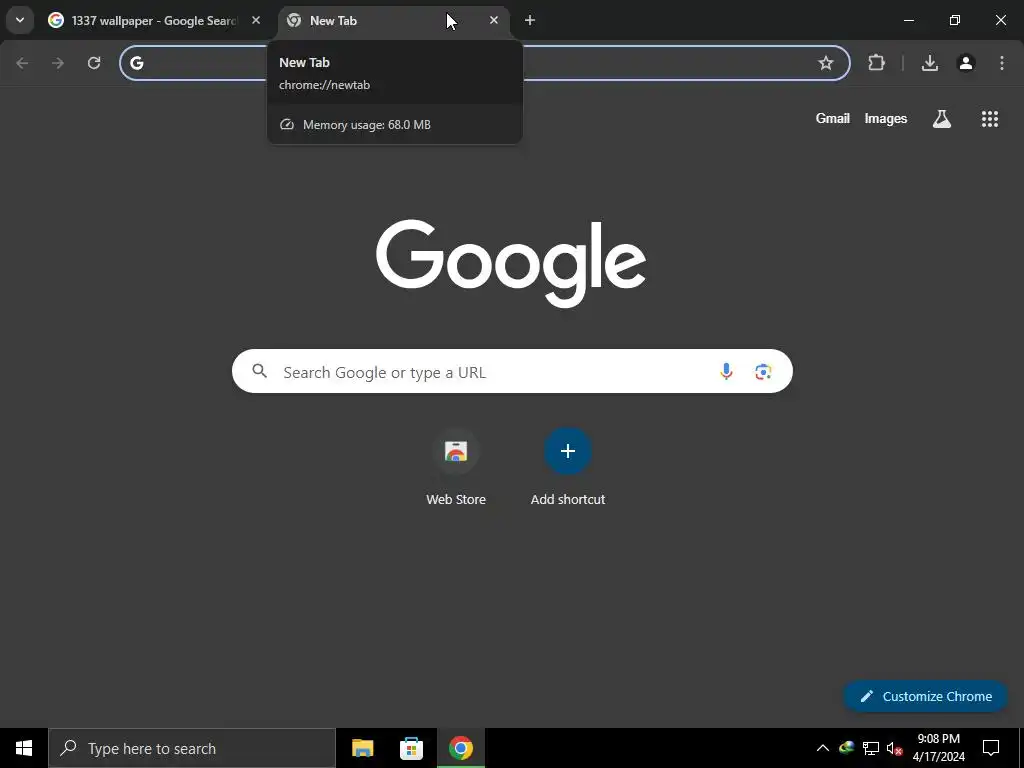Click the Google G icon in address bar

click(x=136, y=63)
